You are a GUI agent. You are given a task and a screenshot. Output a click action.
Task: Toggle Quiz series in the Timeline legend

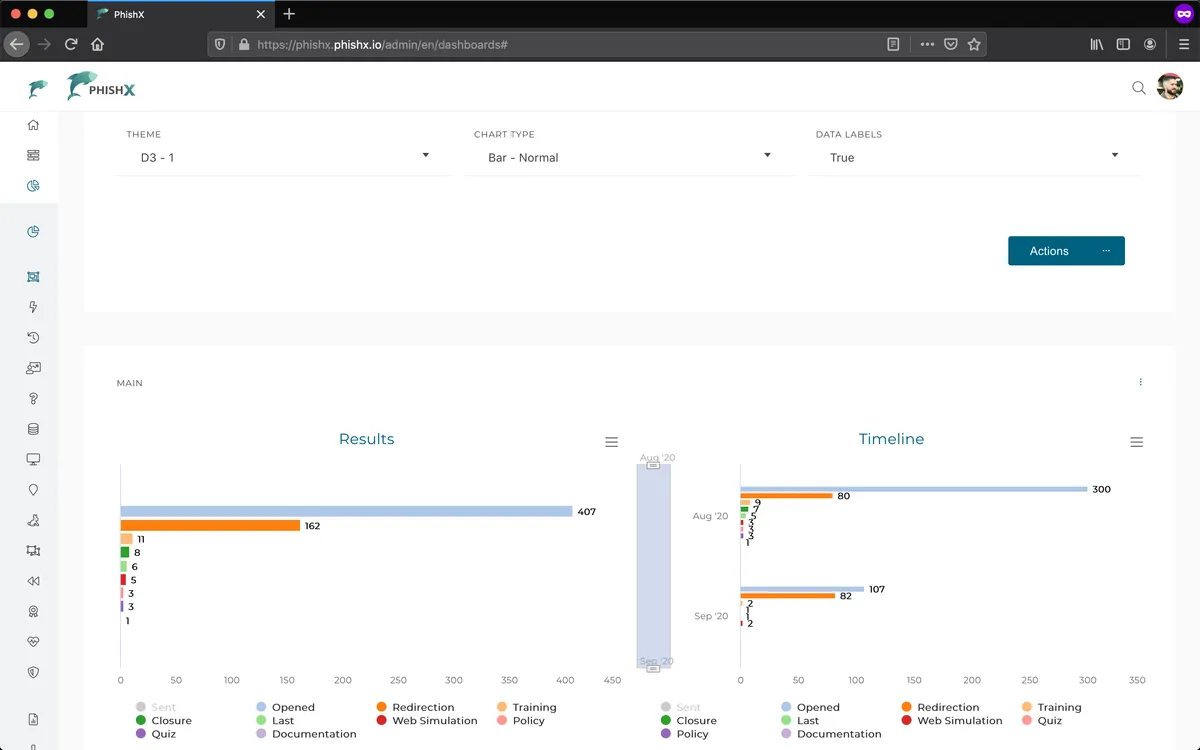[x=1041, y=720]
